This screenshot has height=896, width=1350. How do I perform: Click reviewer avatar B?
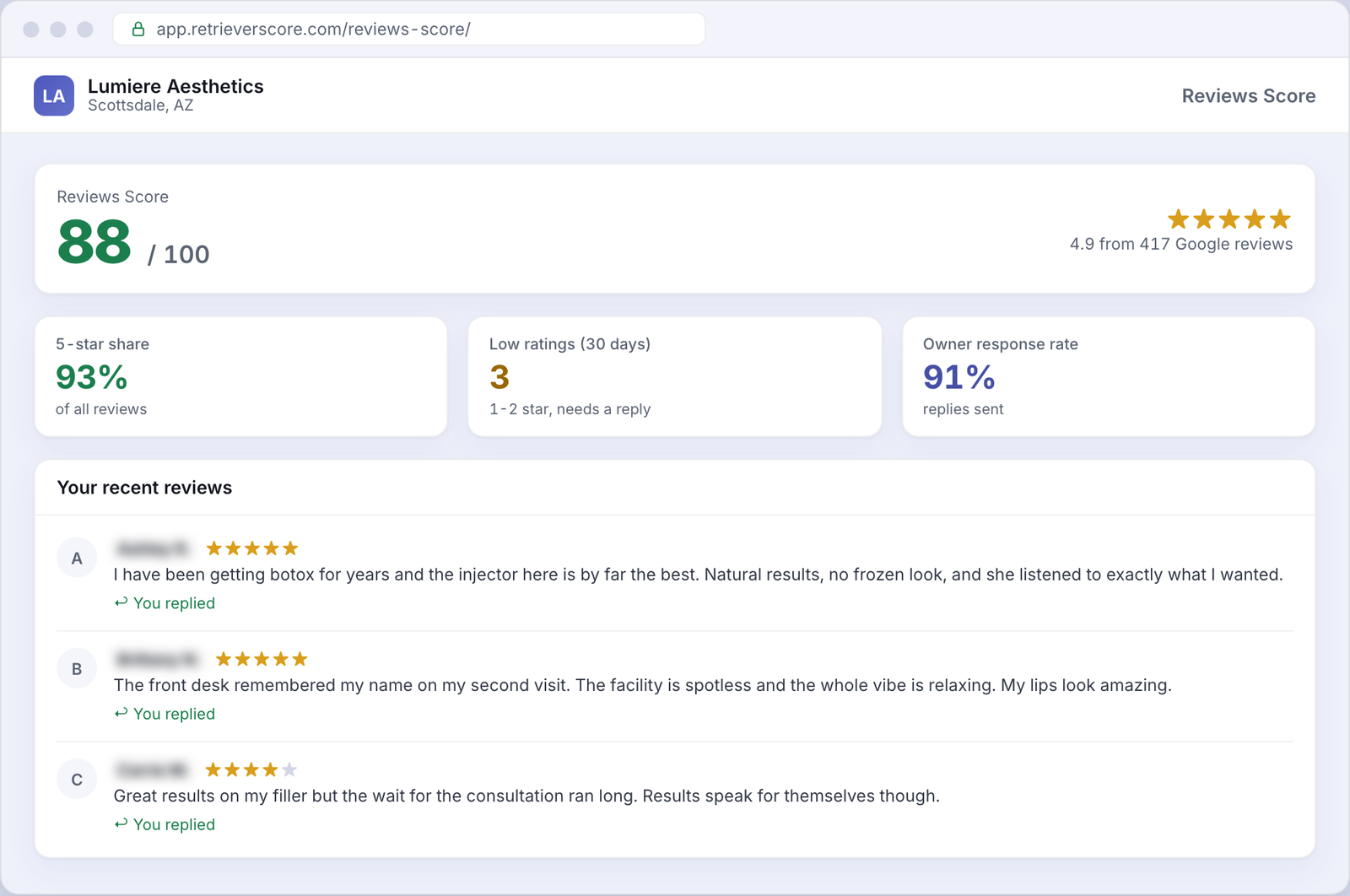(x=77, y=668)
